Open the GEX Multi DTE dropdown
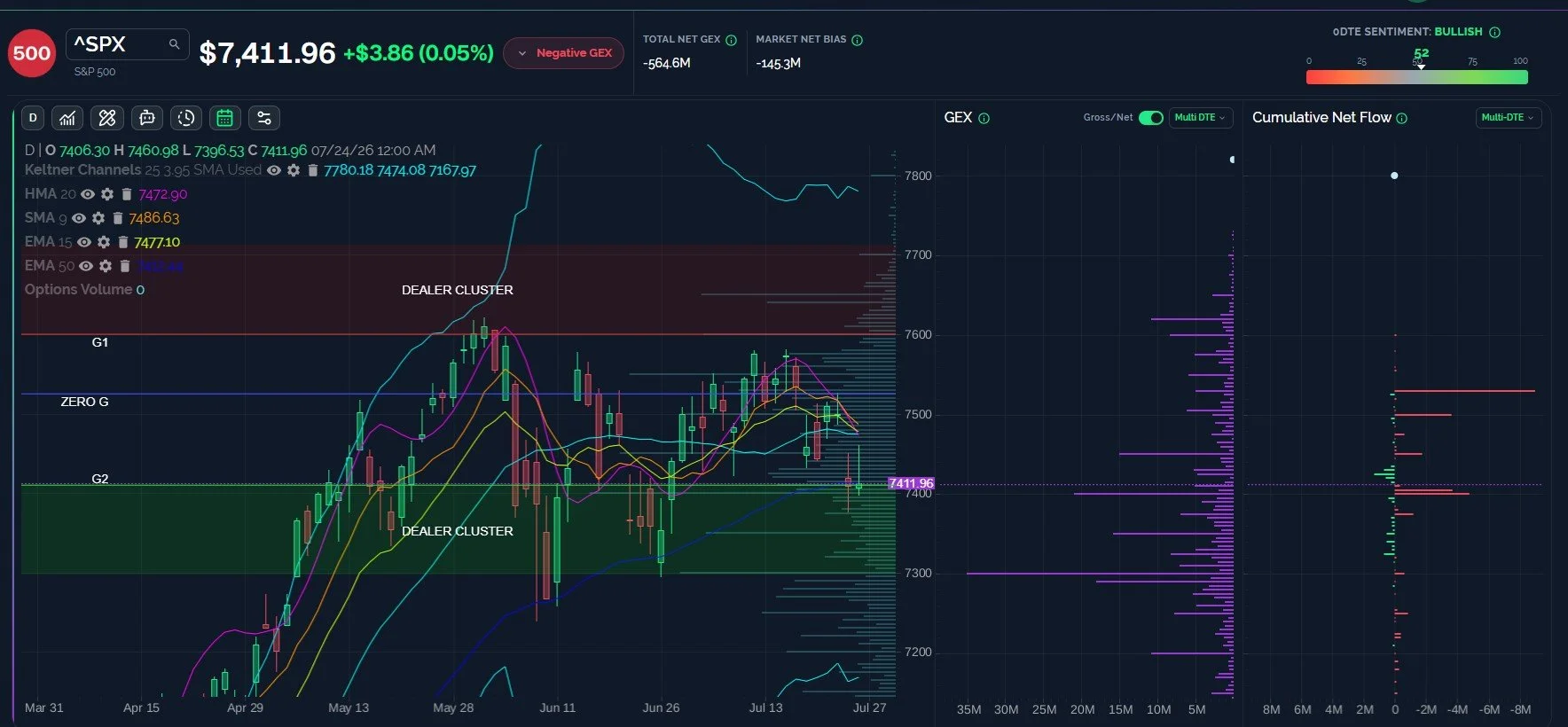Image resolution: width=1568 pixels, height=727 pixels. coord(1201,118)
